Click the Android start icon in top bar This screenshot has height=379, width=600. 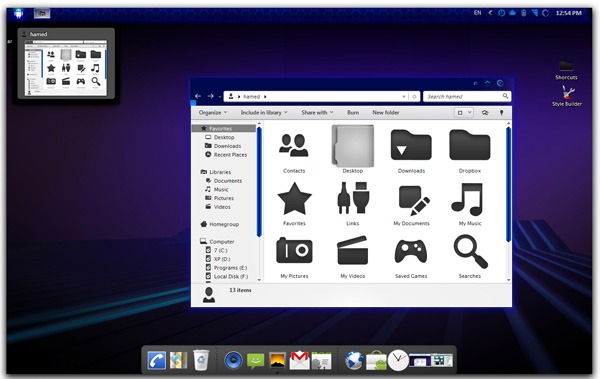pos(18,14)
